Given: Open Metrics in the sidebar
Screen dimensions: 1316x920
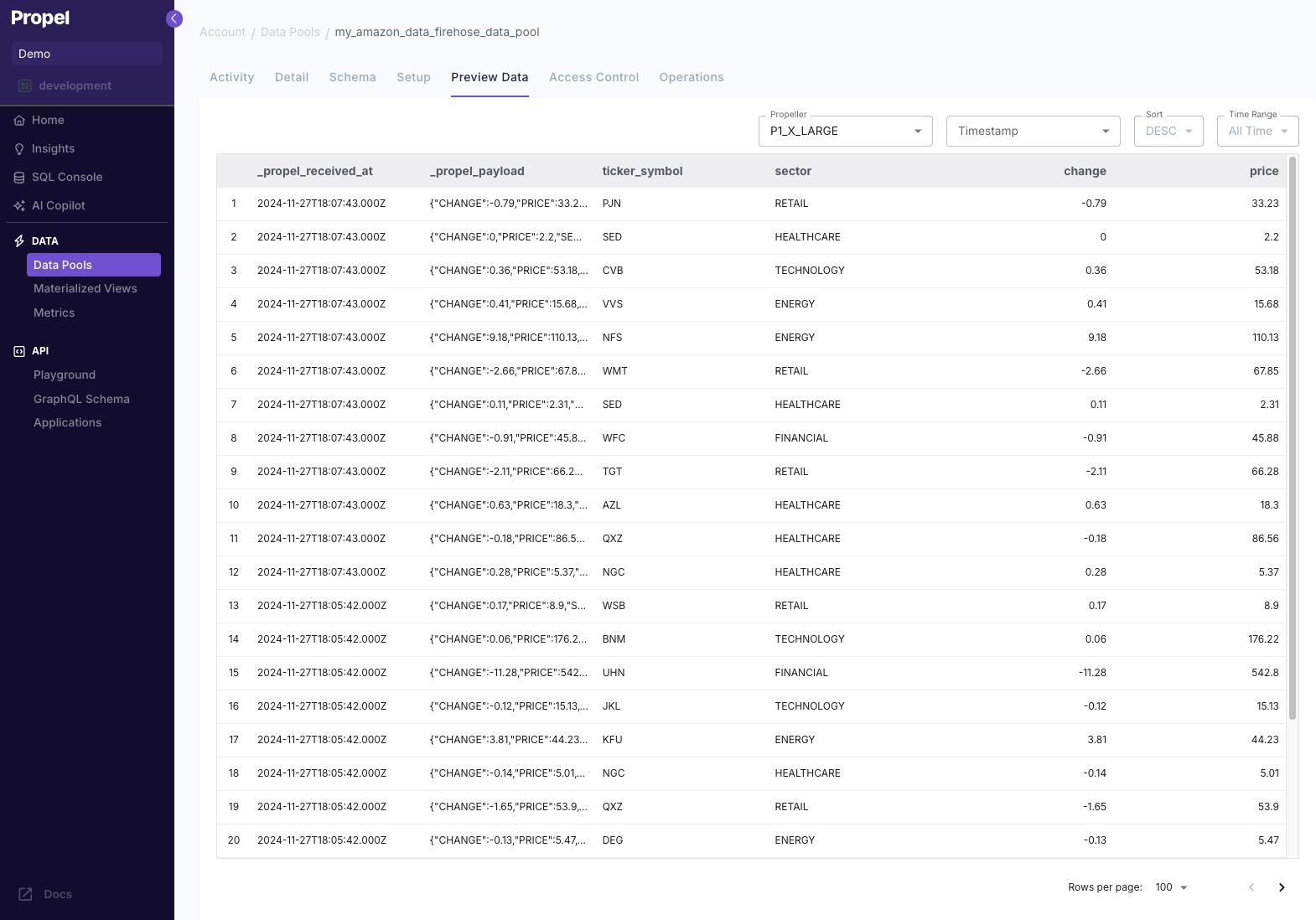Looking at the screenshot, I should tap(54, 313).
